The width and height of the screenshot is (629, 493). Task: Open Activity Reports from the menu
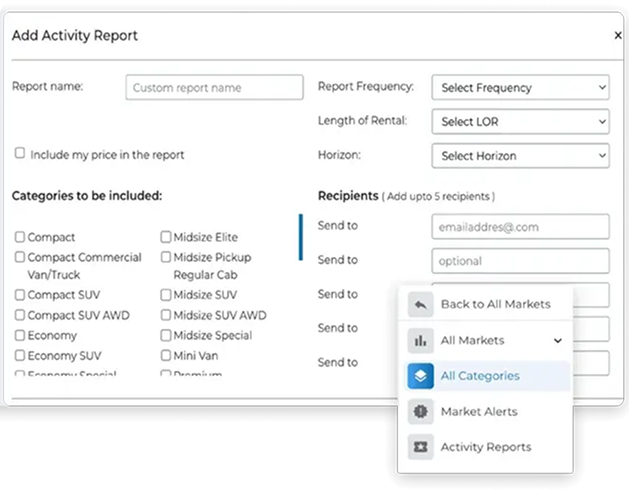click(485, 446)
